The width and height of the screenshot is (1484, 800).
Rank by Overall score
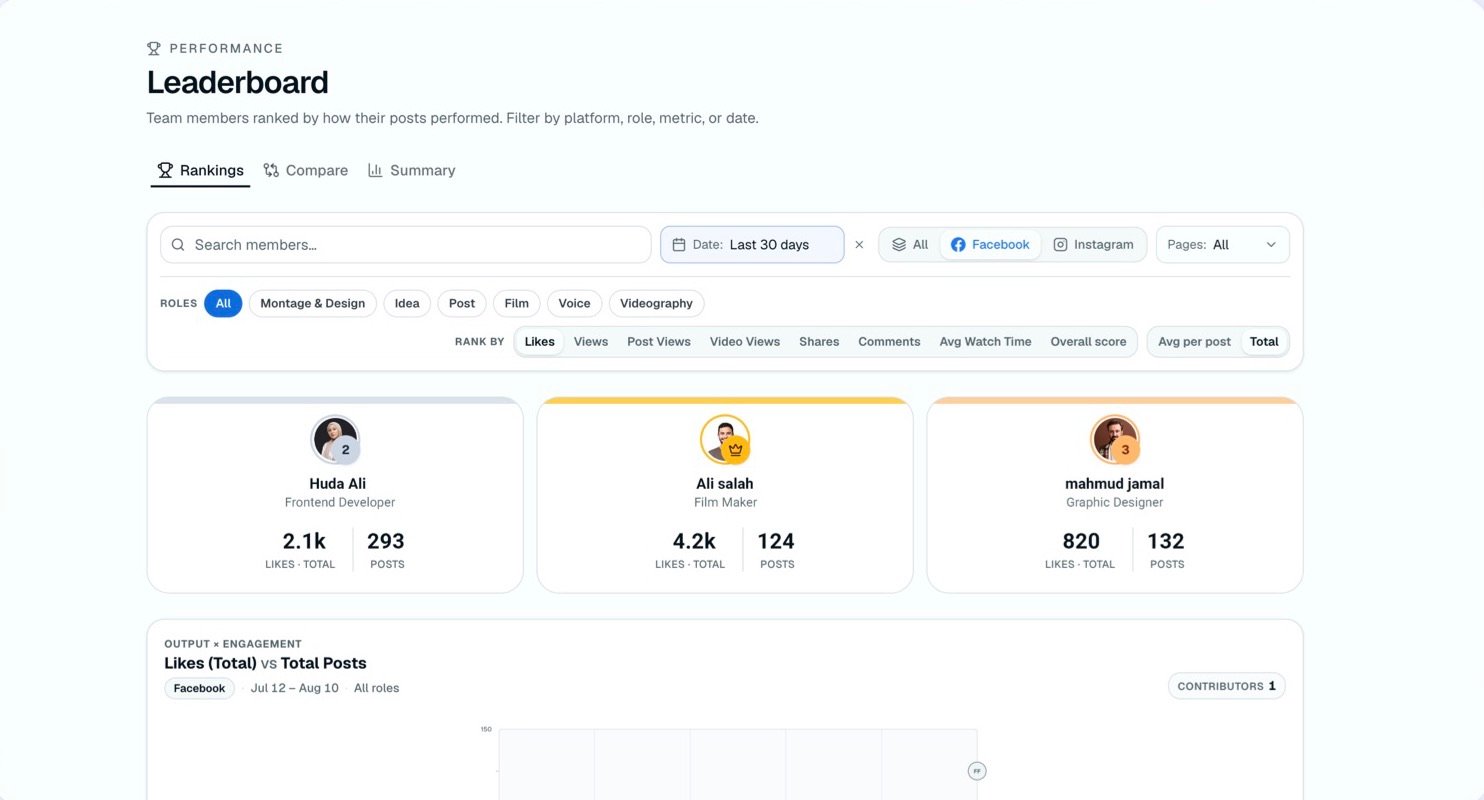tap(1088, 342)
